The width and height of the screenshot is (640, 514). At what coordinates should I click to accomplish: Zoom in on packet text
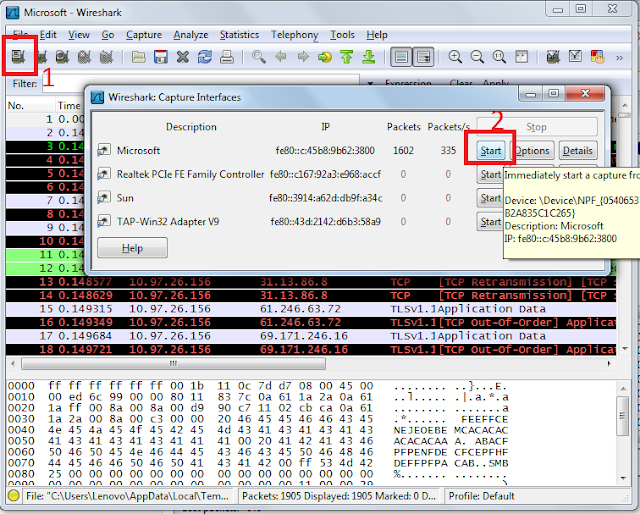click(455, 57)
